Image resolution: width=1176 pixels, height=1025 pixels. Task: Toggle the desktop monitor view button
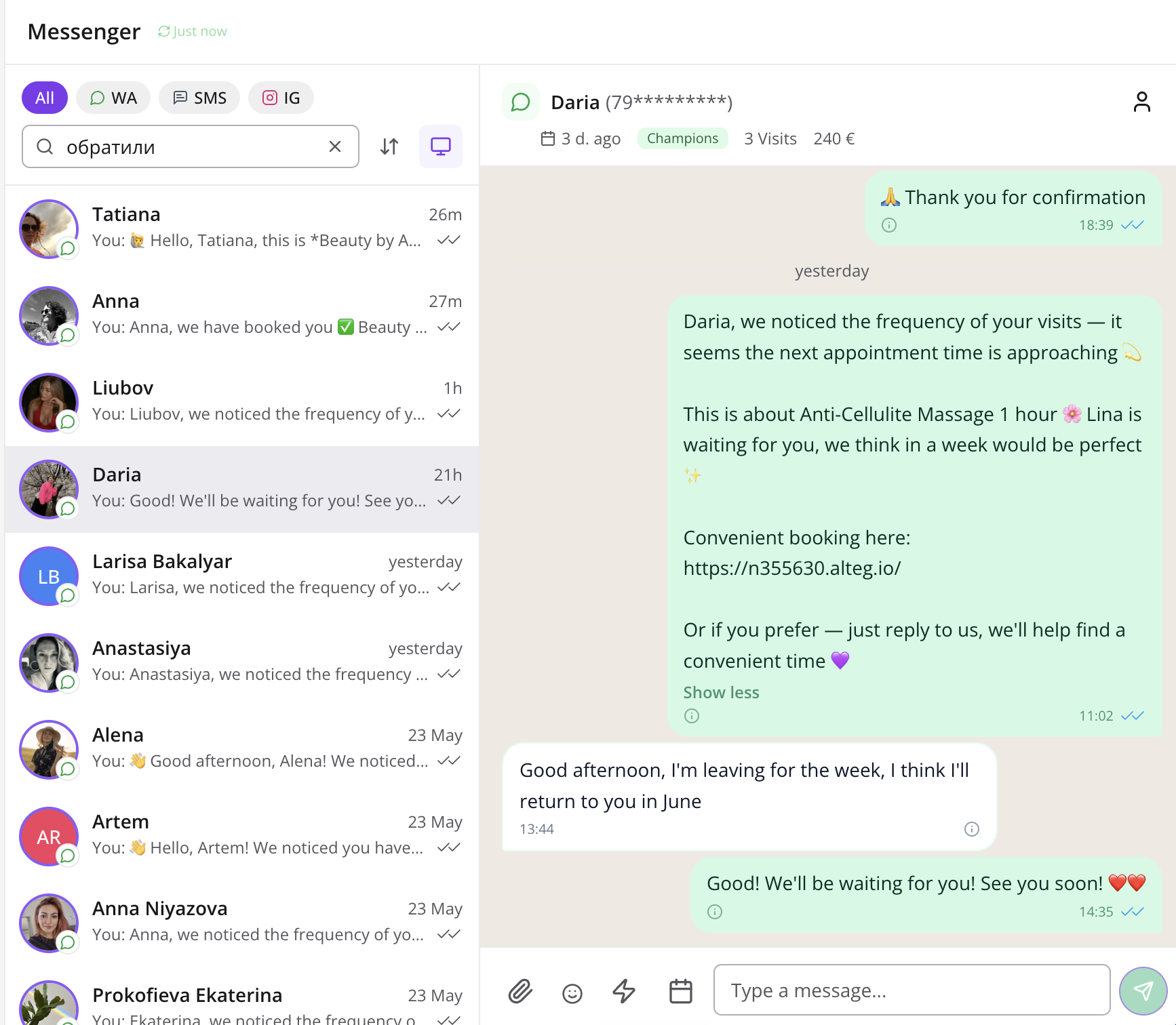click(x=441, y=146)
